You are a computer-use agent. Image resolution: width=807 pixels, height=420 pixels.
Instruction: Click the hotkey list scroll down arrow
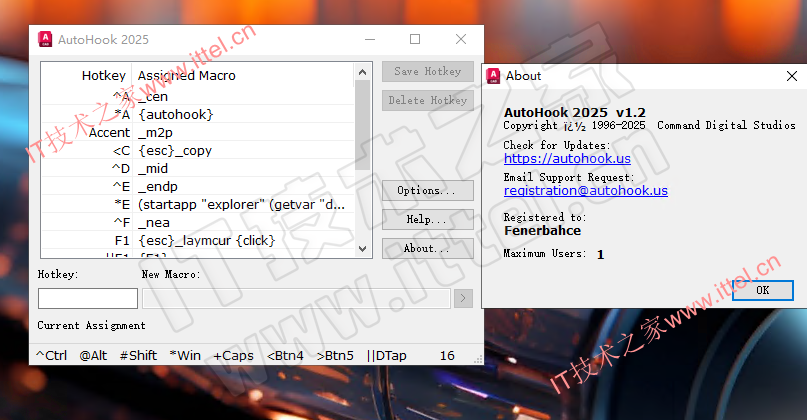click(362, 249)
